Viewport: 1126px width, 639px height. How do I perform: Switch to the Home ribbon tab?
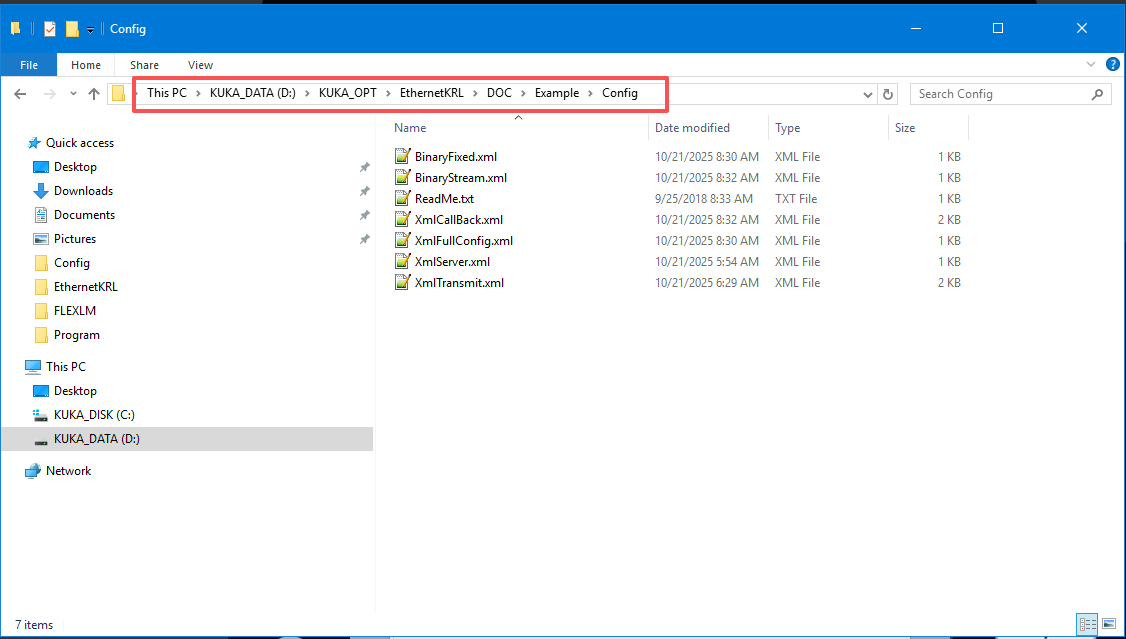pyautogui.click(x=85, y=65)
